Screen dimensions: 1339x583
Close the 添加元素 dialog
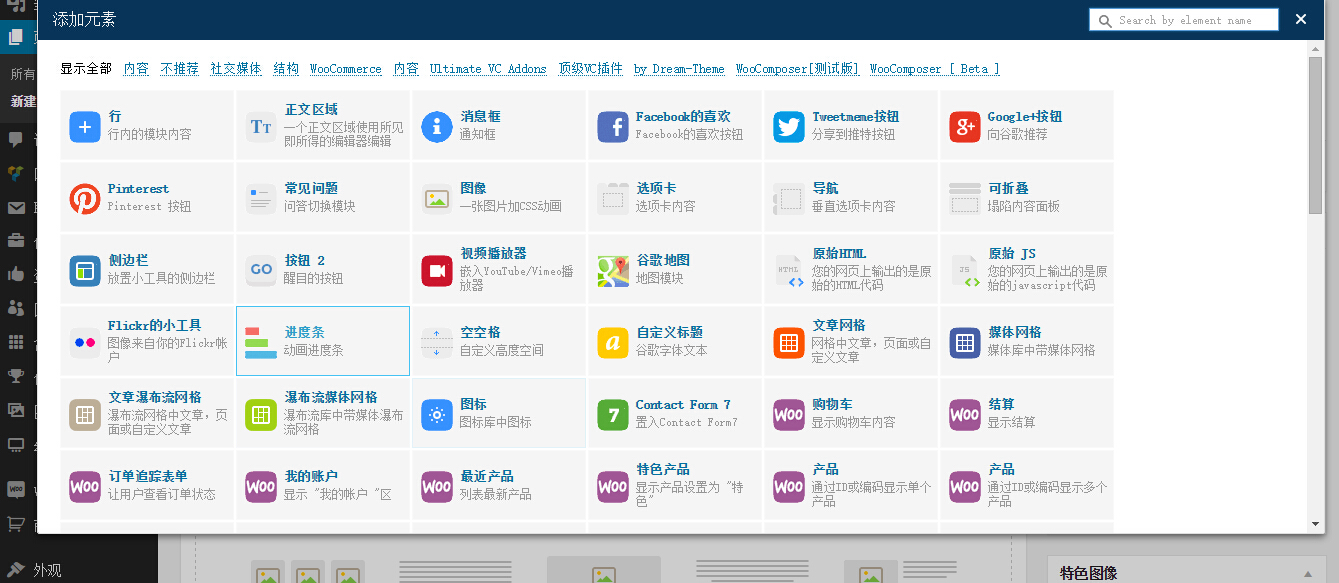pyautogui.click(x=1301, y=19)
